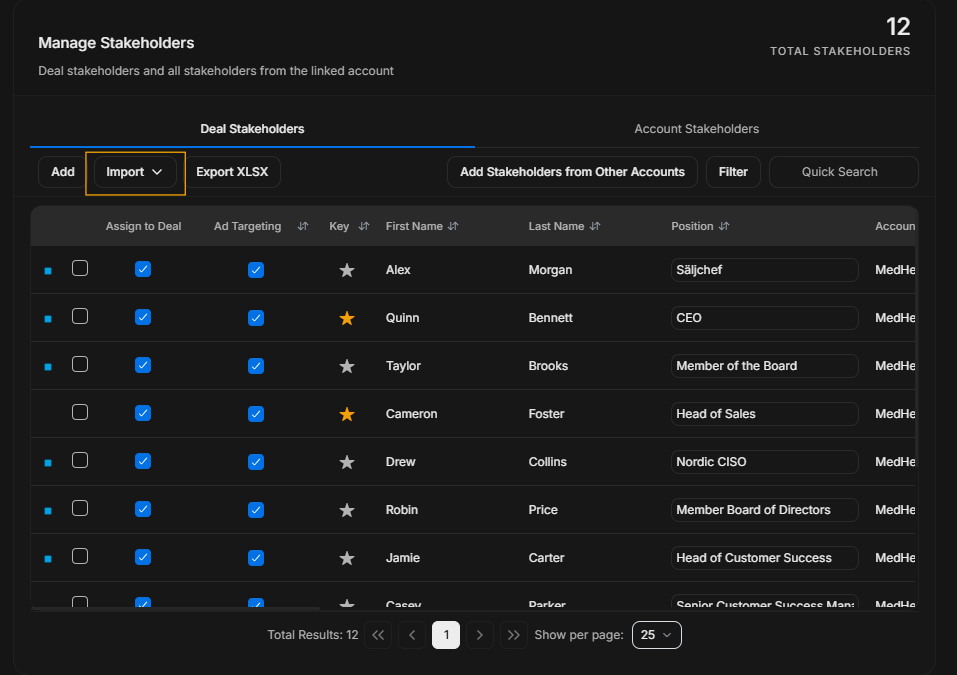Click Export XLSX button
957x675 pixels.
pyautogui.click(x=232, y=172)
